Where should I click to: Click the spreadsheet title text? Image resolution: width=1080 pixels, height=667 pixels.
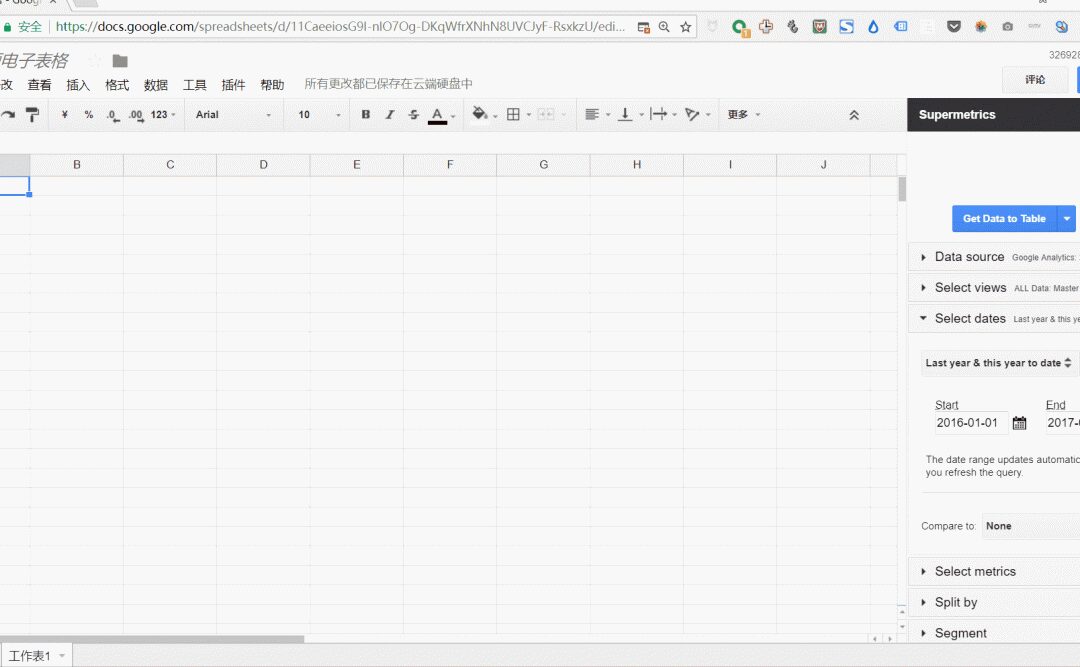click(34, 61)
